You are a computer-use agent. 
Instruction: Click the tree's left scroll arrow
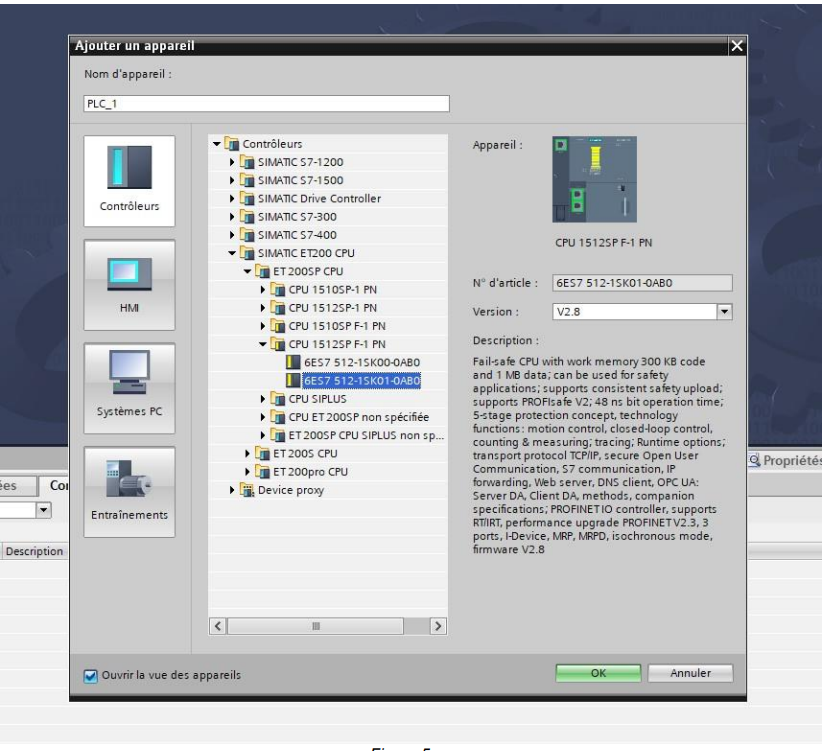(x=218, y=626)
